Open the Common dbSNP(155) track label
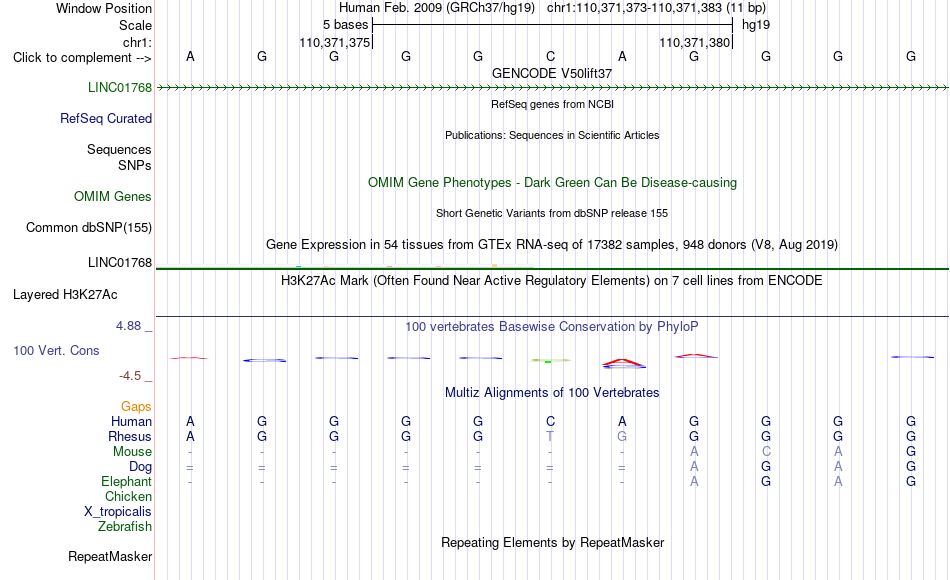Image resolution: width=950 pixels, height=580 pixels. click(89, 227)
